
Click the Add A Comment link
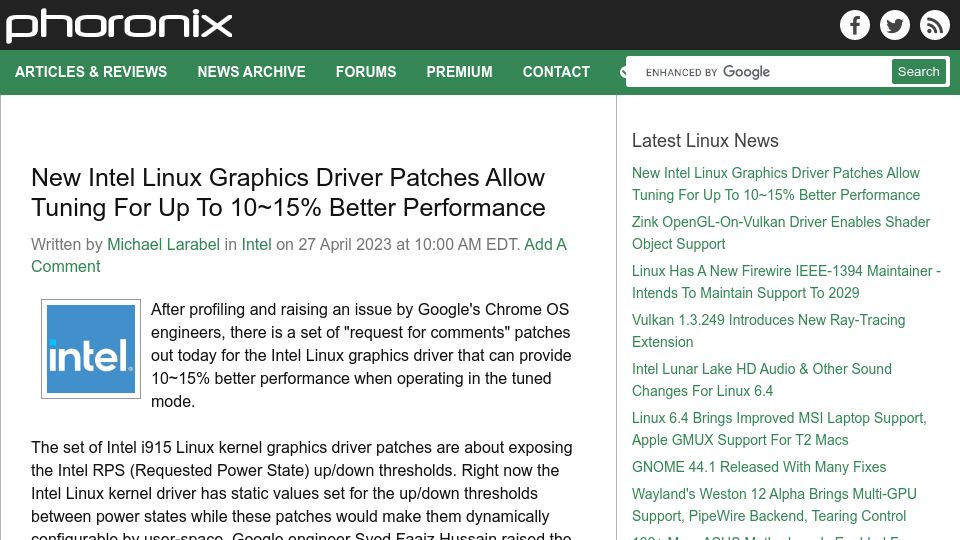[299, 255]
